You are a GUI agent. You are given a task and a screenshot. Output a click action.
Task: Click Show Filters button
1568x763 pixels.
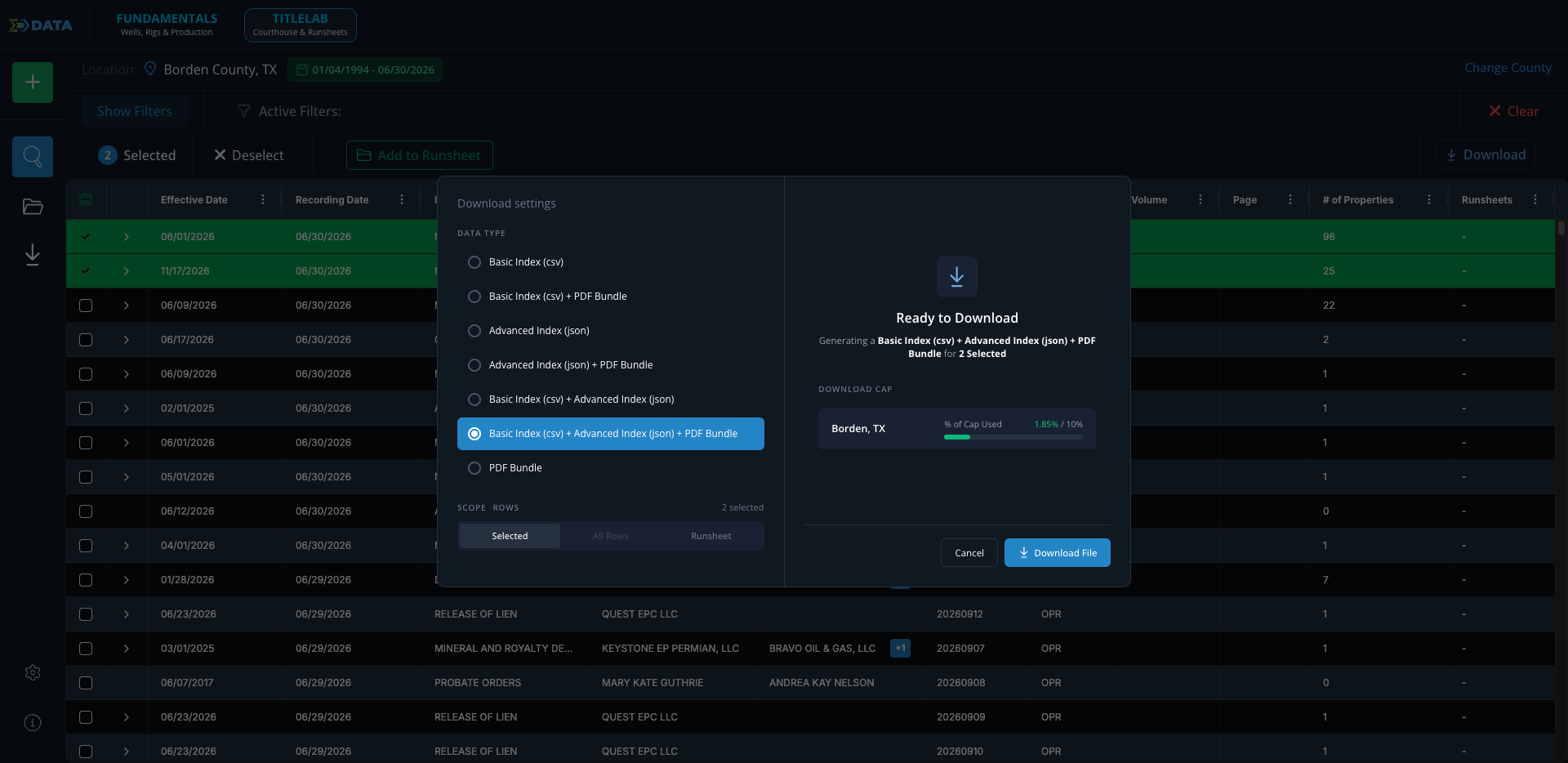click(x=135, y=111)
